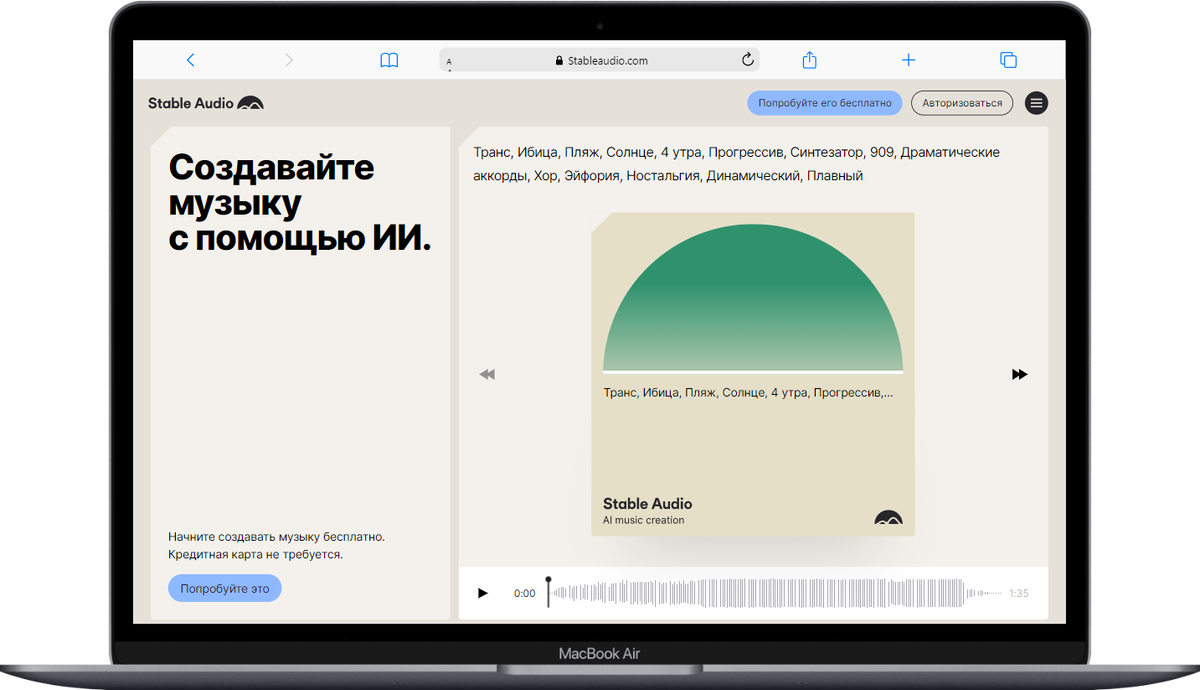Click the Stable Audio logo on album card
Image resolution: width=1200 pixels, height=690 pixels.
pyautogui.click(x=888, y=517)
